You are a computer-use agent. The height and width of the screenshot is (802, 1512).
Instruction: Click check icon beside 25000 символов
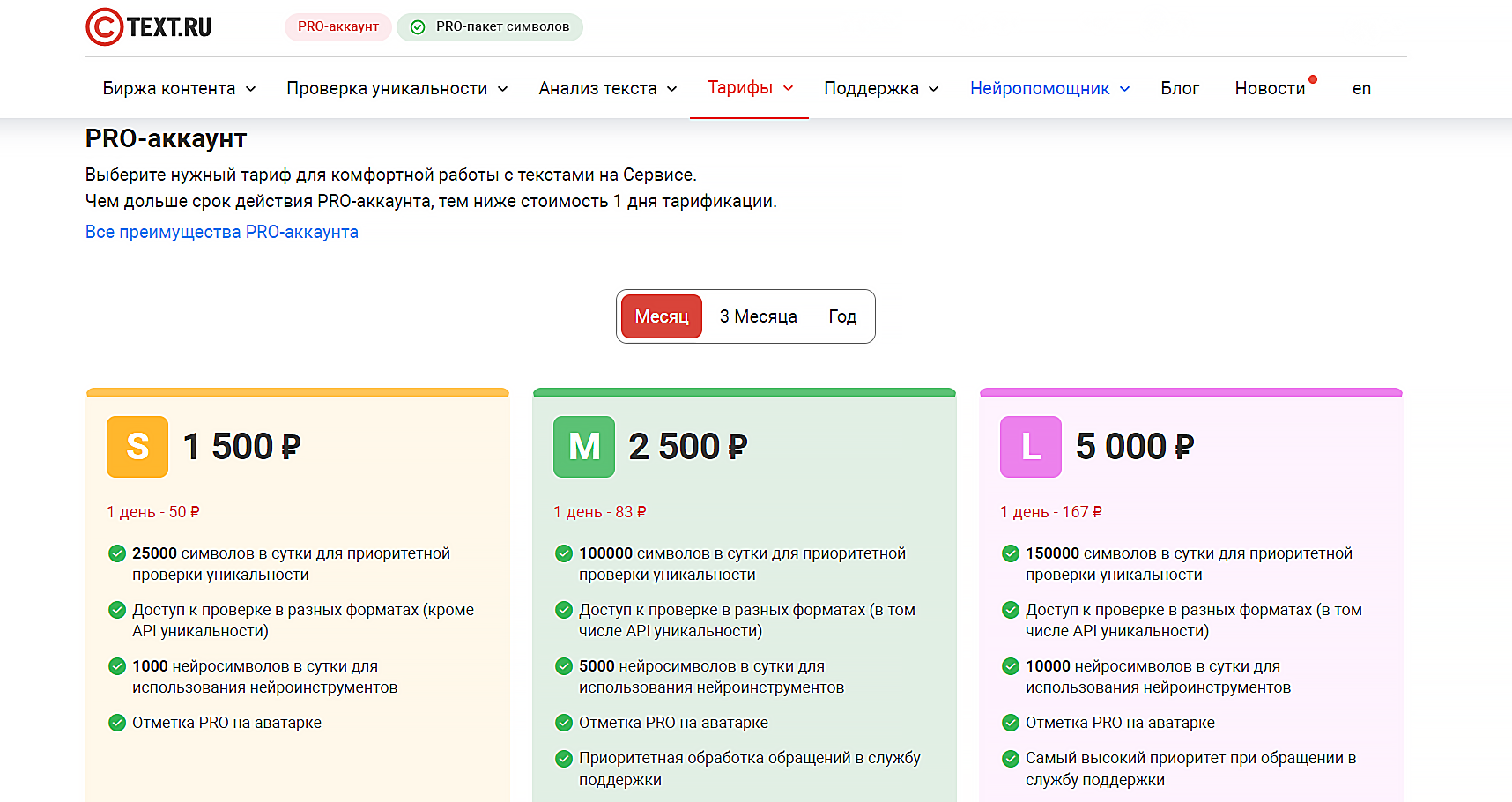point(116,553)
